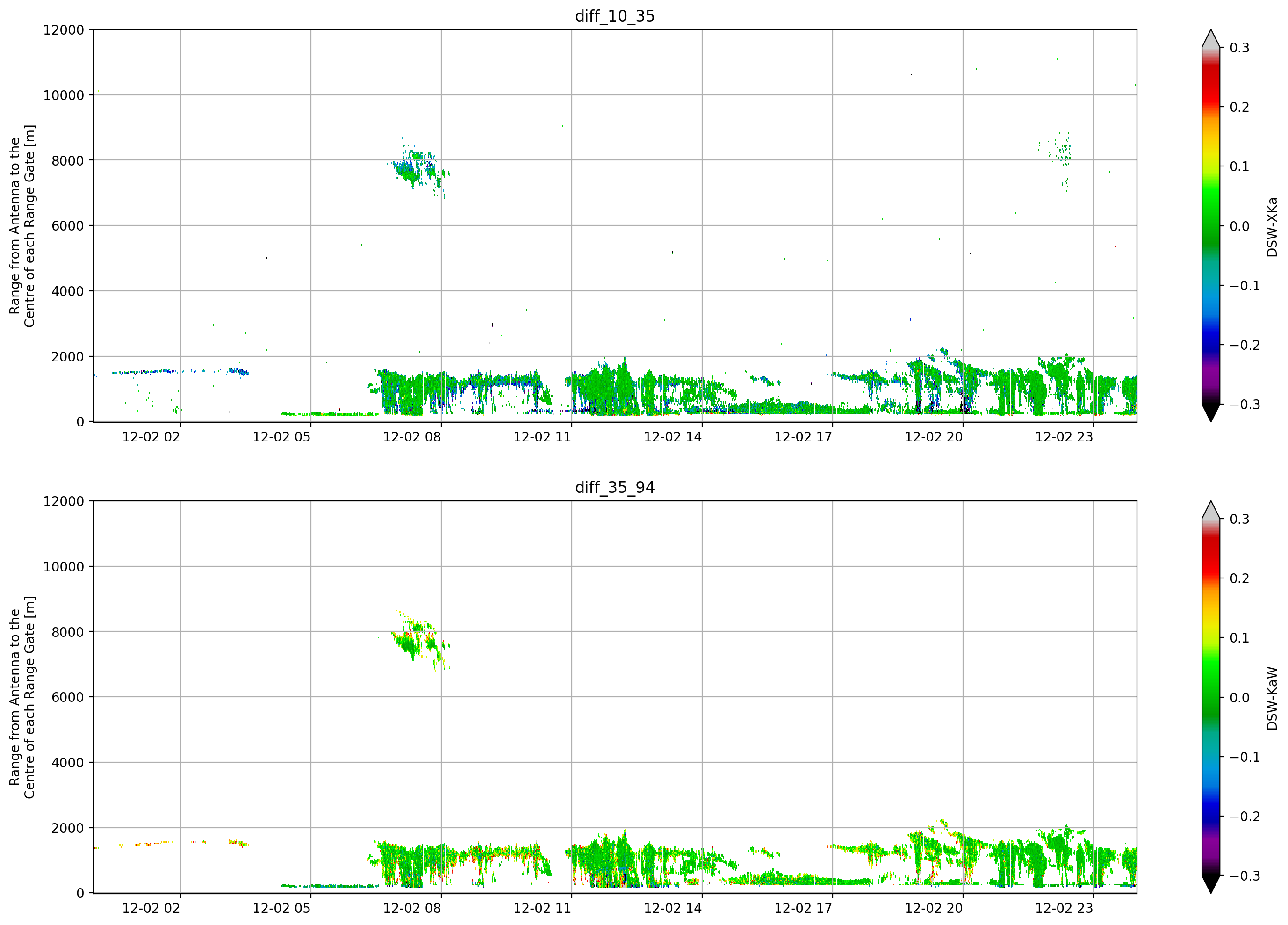Click the −0.3 tick on DSW-KaW colorbar
1288x925 pixels.
point(1245,876)
